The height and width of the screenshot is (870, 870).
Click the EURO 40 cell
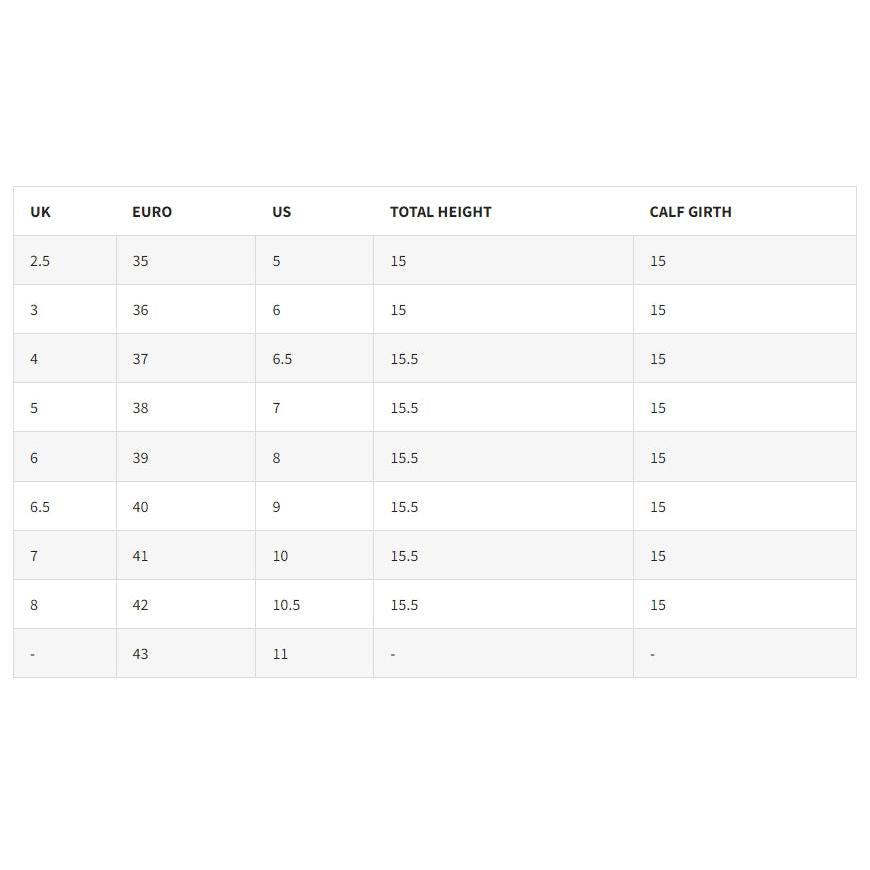[140, 507]
